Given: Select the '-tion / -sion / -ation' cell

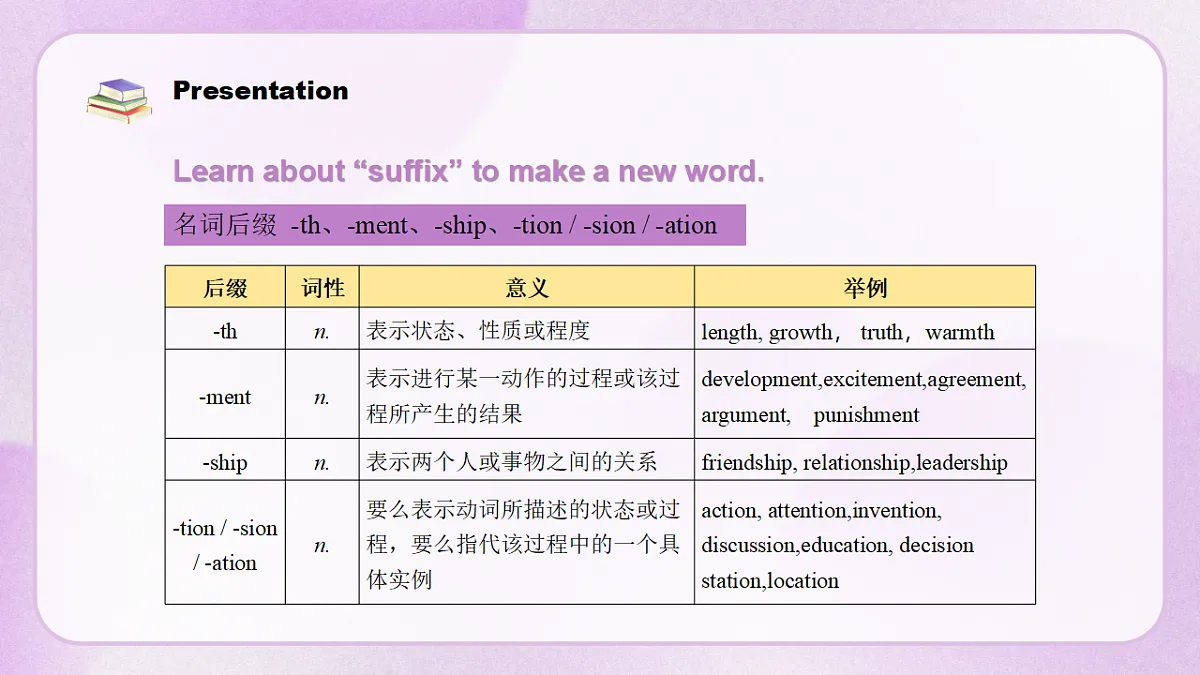Looking at the screenshot, I should 225,543.
